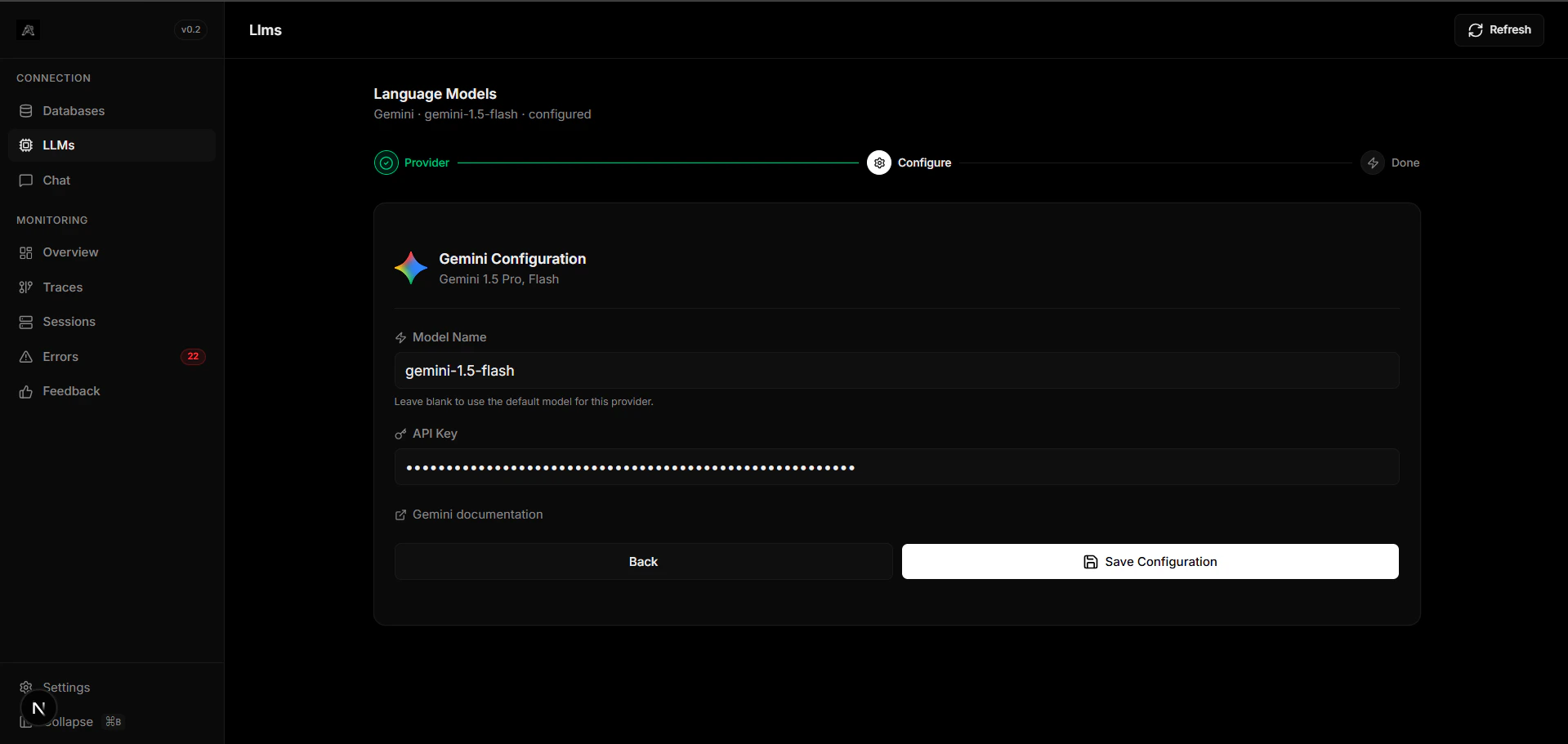The image size is (1568, 744).
Task: Click the app logo icon in sidebar header
Action: tap(28, 30)
